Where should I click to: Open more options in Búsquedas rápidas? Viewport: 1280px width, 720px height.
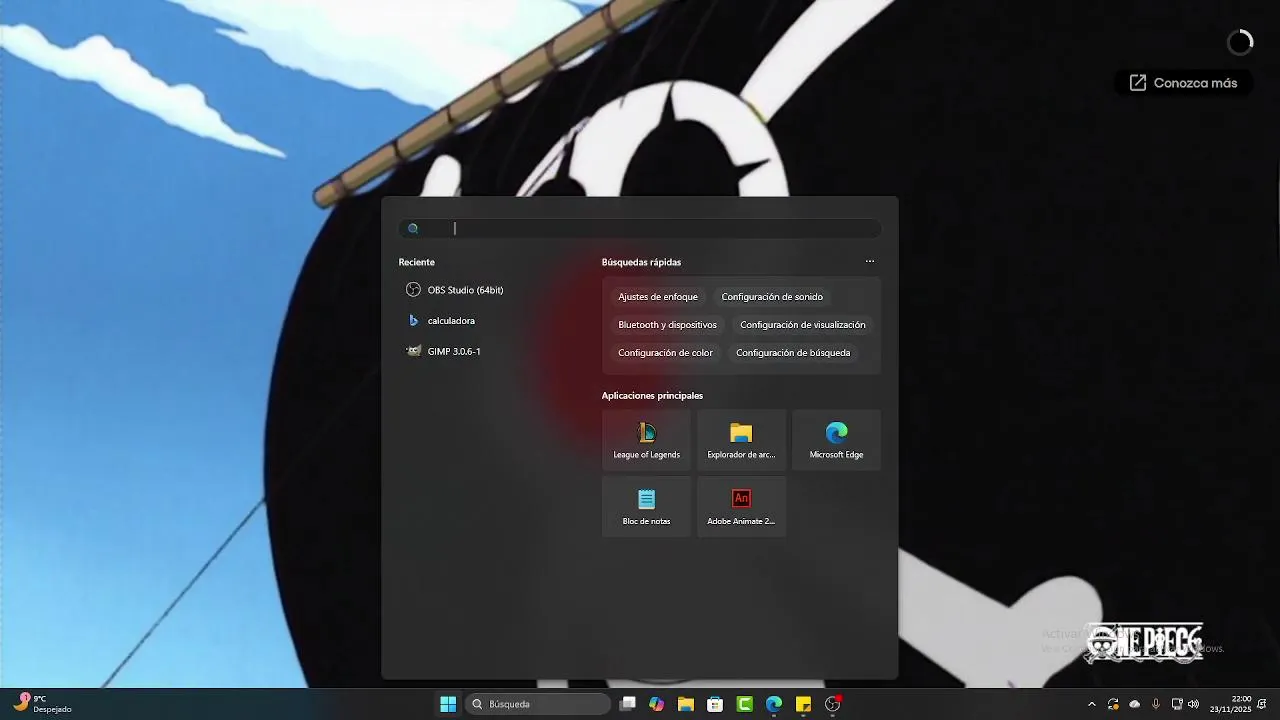pos(870,262)
